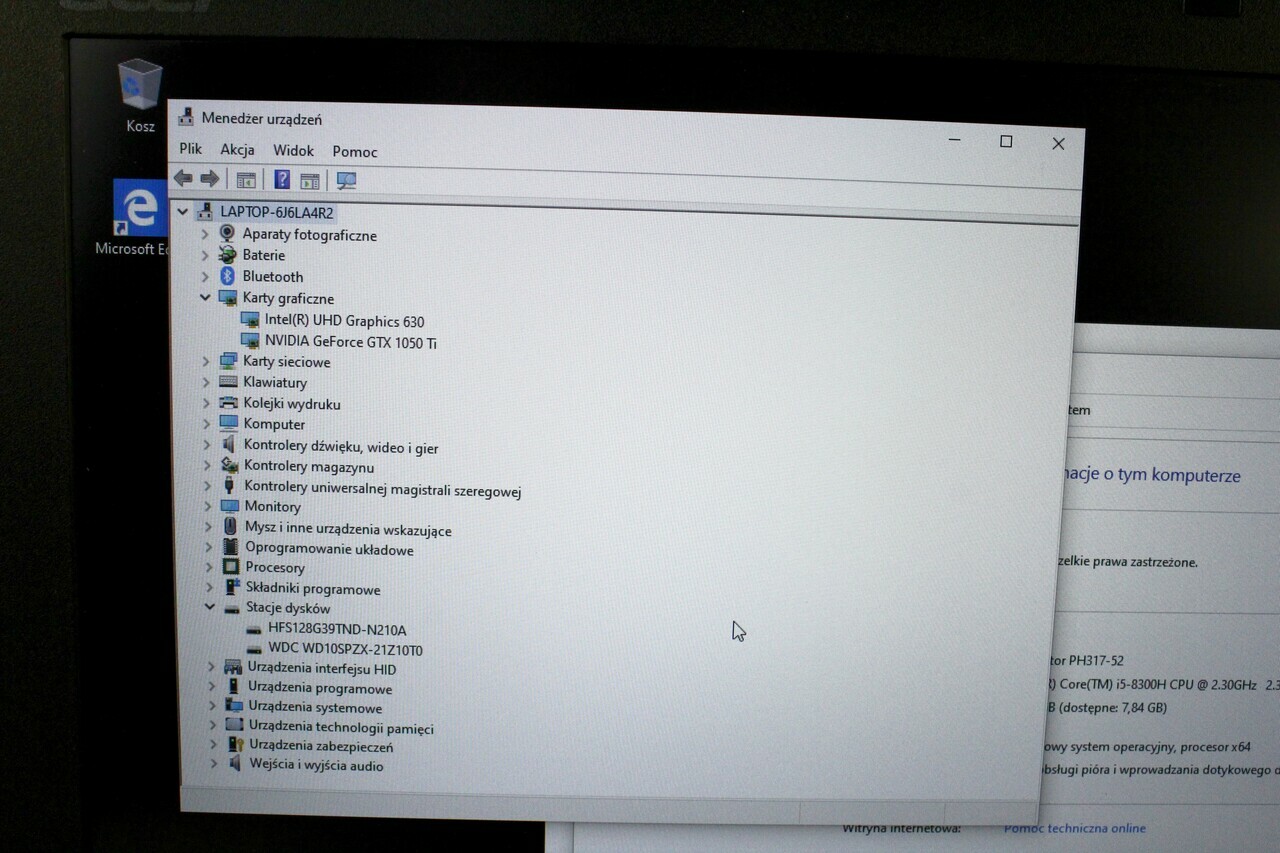Image resolution: width=1280 pixels, height=853 pixels.
Task: Select Kontrolery uniwersalnej magistrali szeregowej label
Action: coord(383,490)
